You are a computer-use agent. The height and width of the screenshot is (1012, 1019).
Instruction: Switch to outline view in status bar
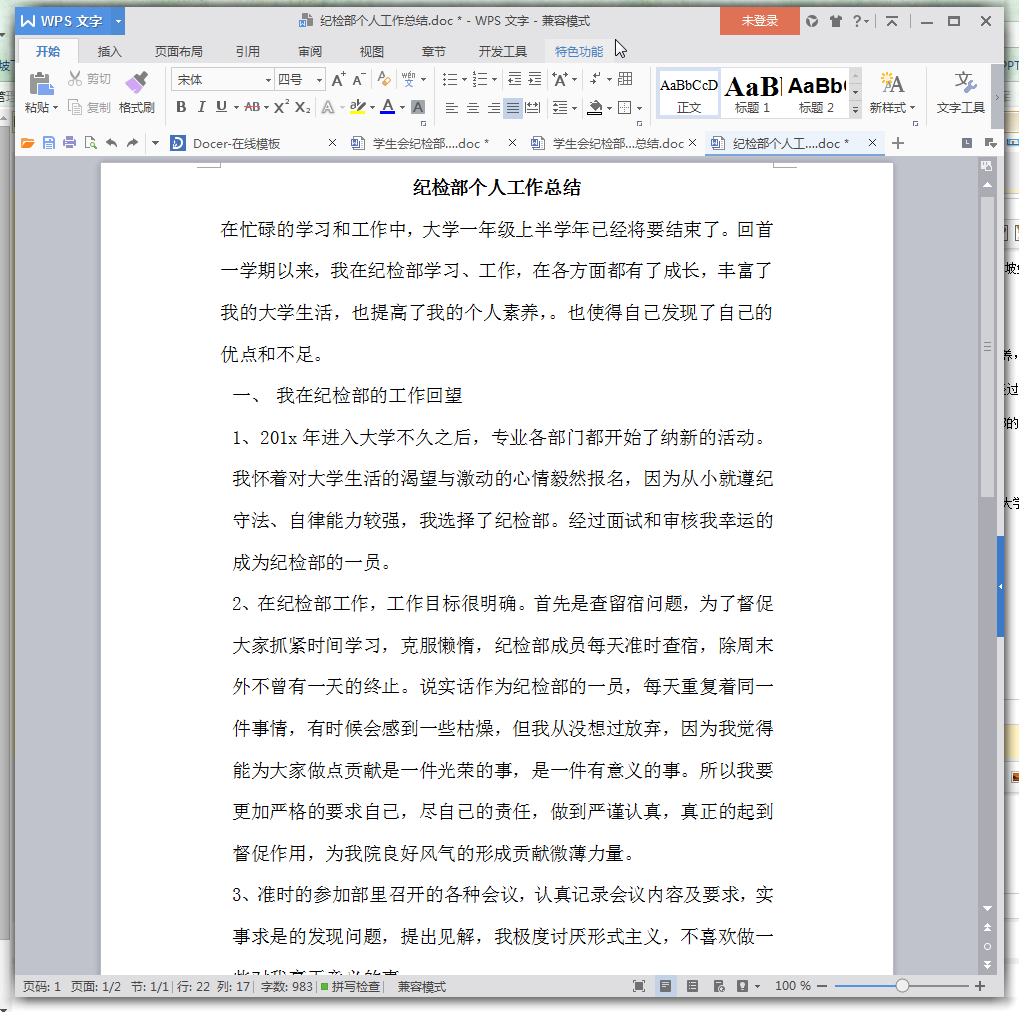pyautogui.click(x=692, y=986)
